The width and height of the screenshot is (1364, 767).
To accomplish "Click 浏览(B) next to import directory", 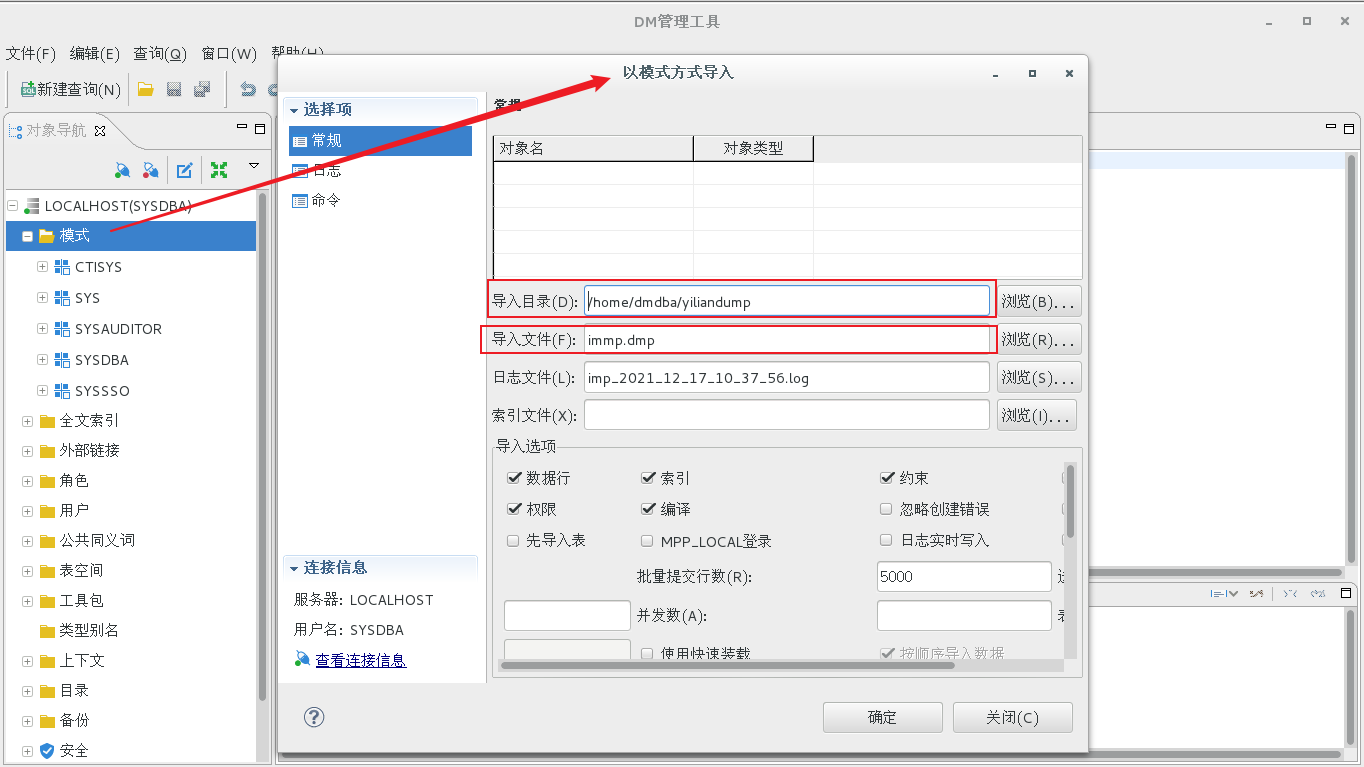I will 1040,301.
